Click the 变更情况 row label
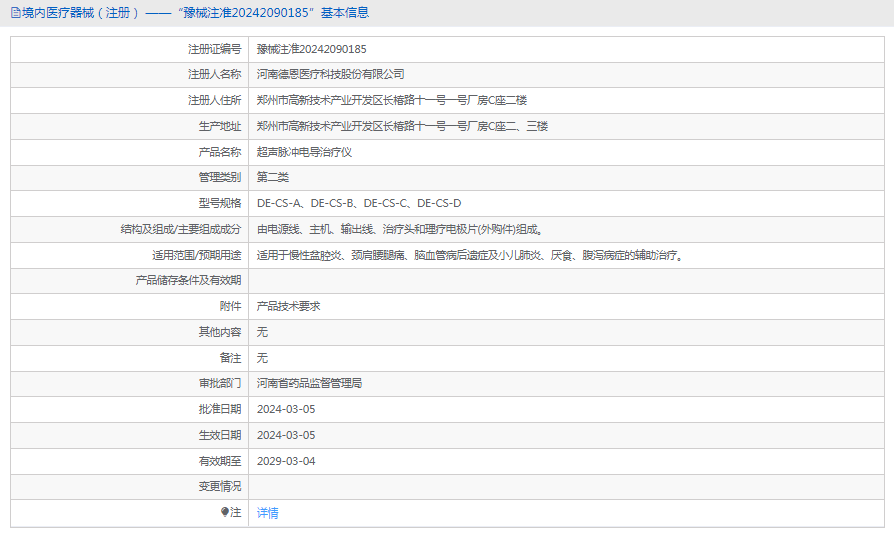Viewport: 894px width, 533px height. pos(220,486)
